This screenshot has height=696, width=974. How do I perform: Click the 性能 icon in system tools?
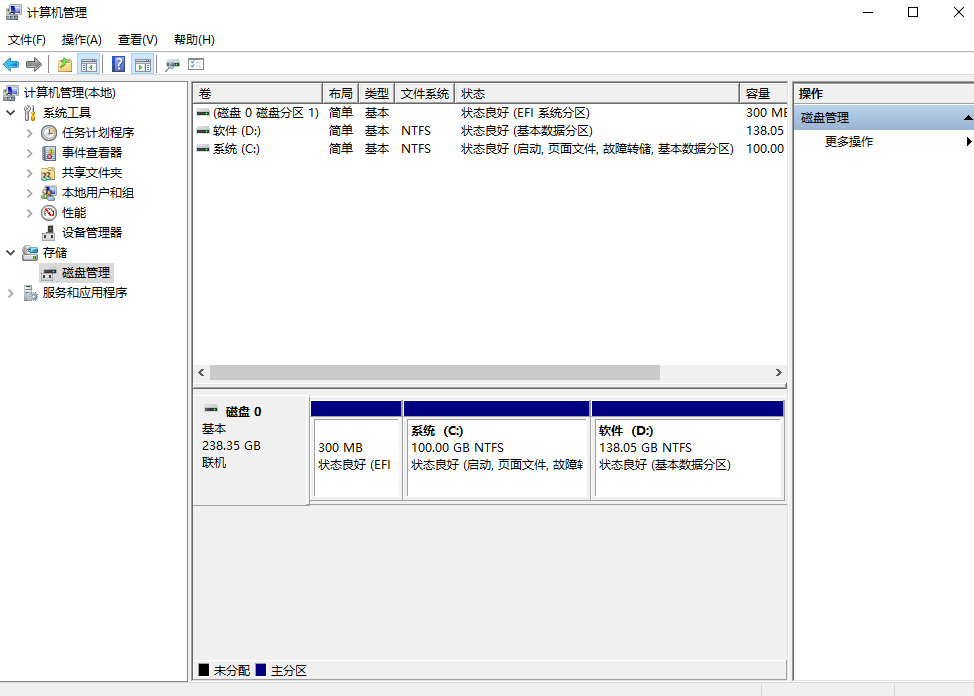pos(46,212)
